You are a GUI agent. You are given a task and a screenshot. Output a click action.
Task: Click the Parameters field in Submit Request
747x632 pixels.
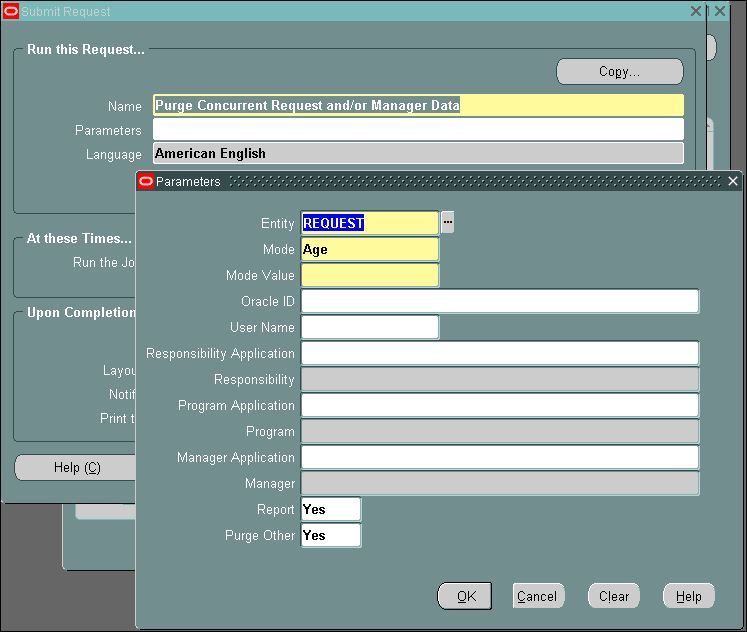[418, 129]
